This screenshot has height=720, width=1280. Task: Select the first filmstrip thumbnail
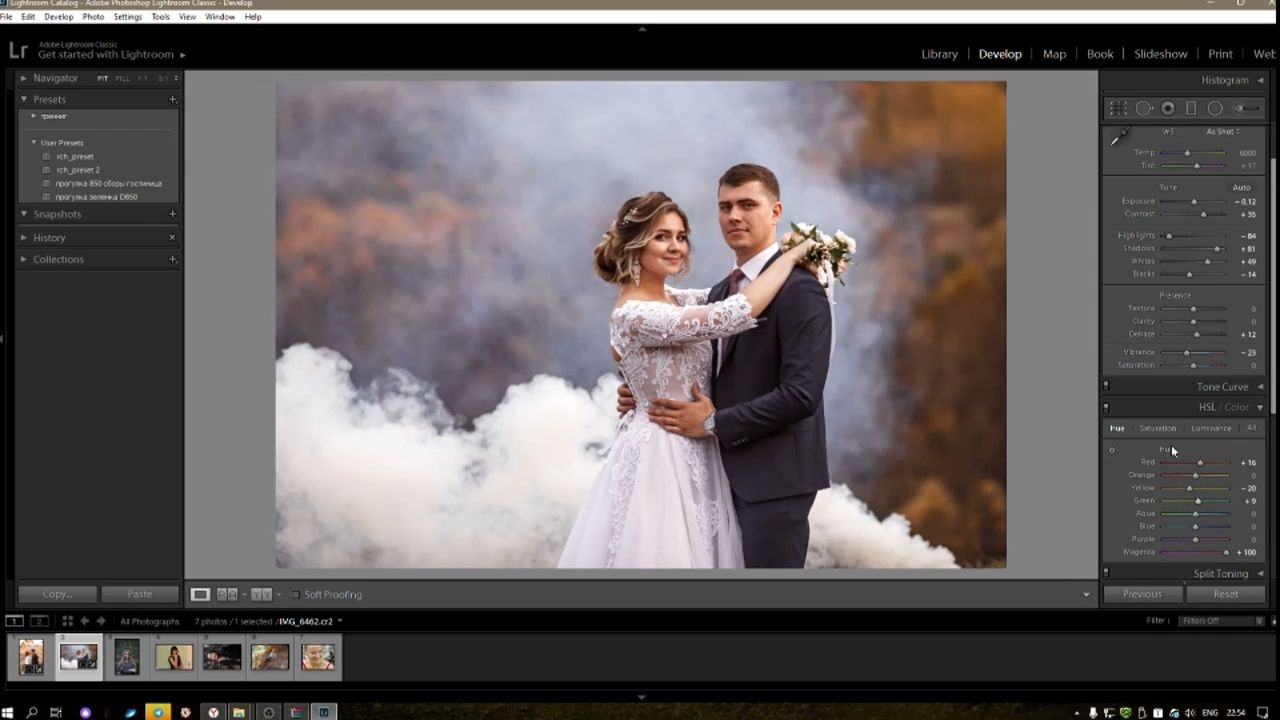(x=31, y=657)
